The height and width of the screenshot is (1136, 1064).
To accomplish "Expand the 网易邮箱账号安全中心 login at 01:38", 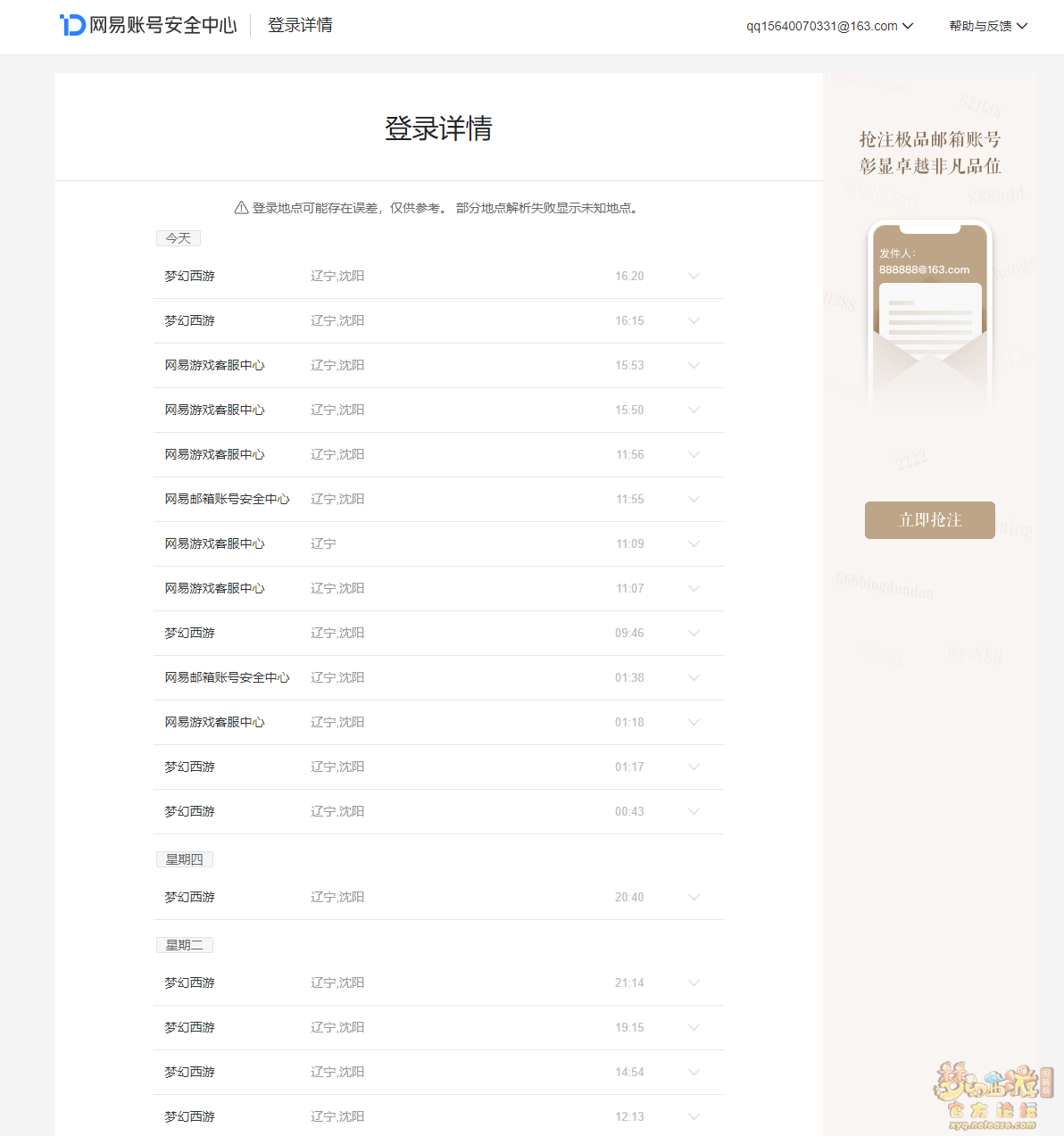I will pyautogui.click(x=694, y=678).
